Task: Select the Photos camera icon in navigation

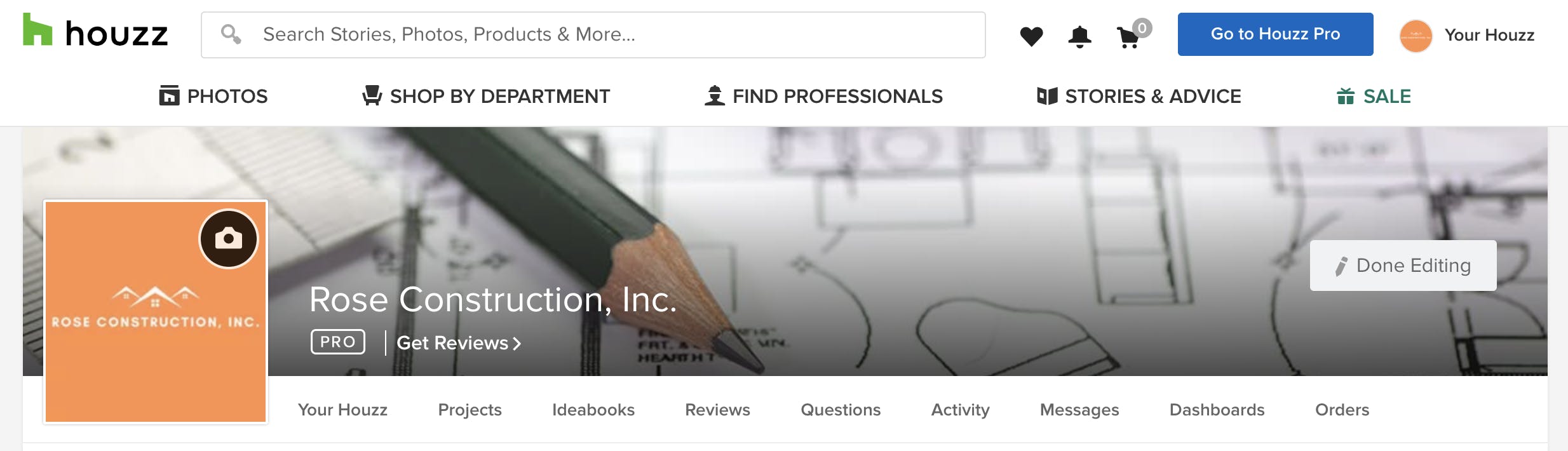Action: 168,95
